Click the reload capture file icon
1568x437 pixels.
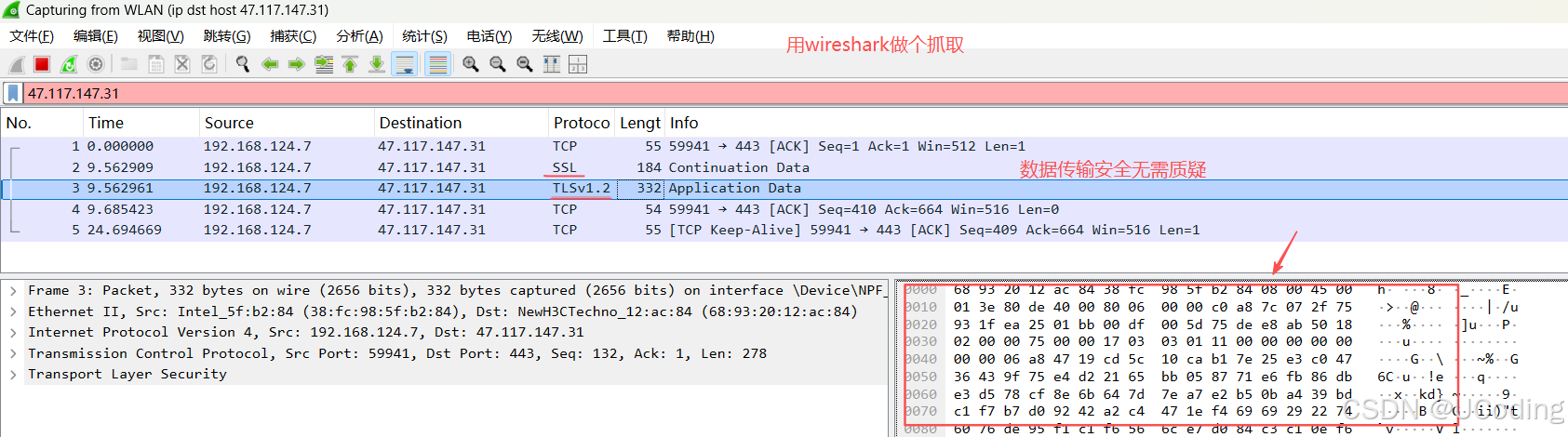click(x=209, y=64)
